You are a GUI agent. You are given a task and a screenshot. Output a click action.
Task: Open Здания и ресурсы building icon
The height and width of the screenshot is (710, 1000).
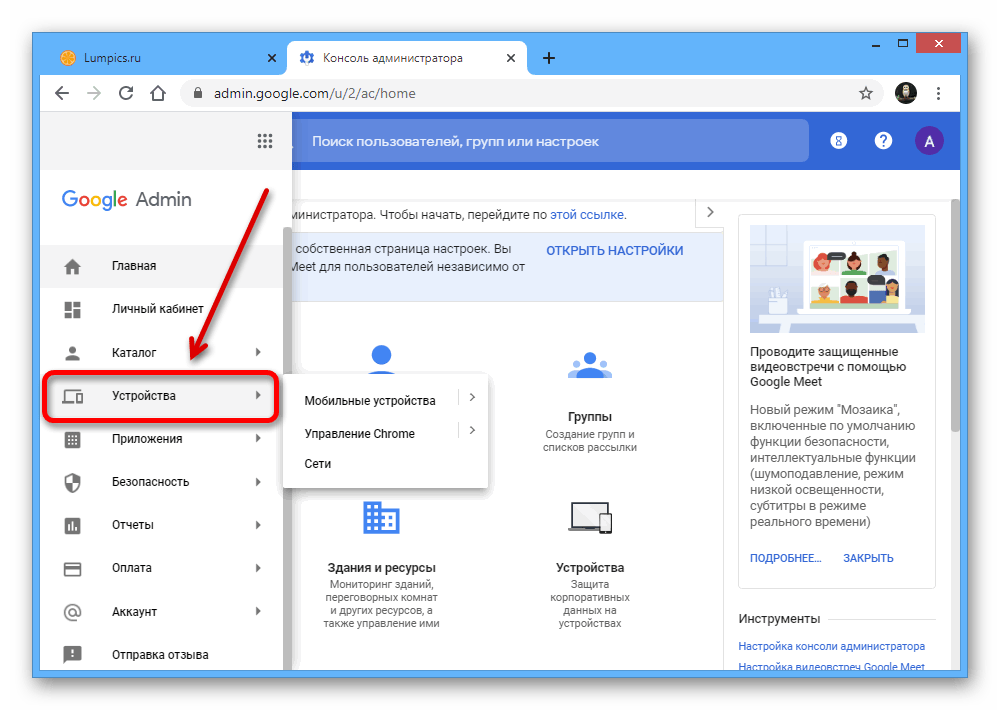tap(381, 517)
